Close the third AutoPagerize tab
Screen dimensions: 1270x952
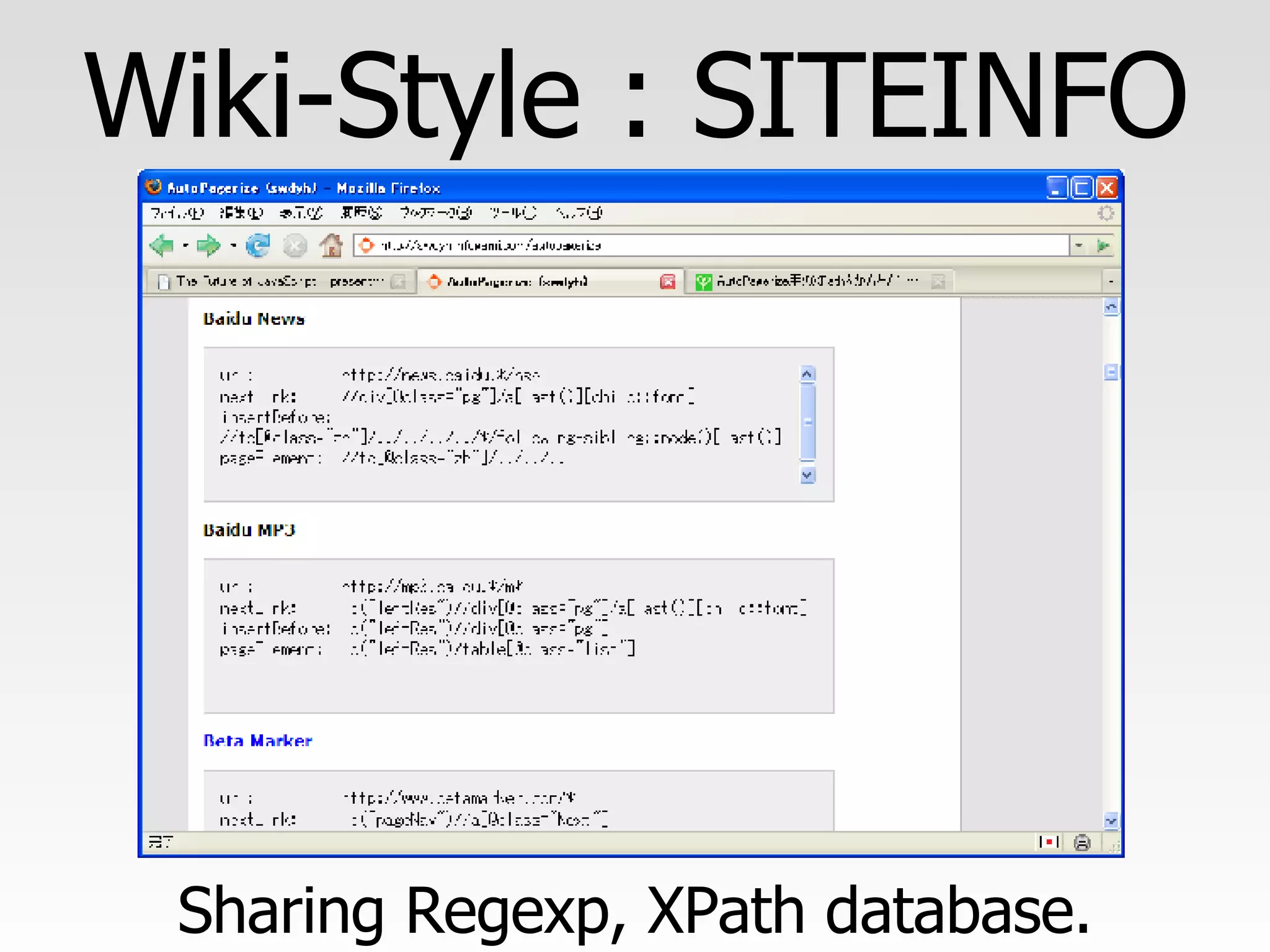tap(938, 282)
